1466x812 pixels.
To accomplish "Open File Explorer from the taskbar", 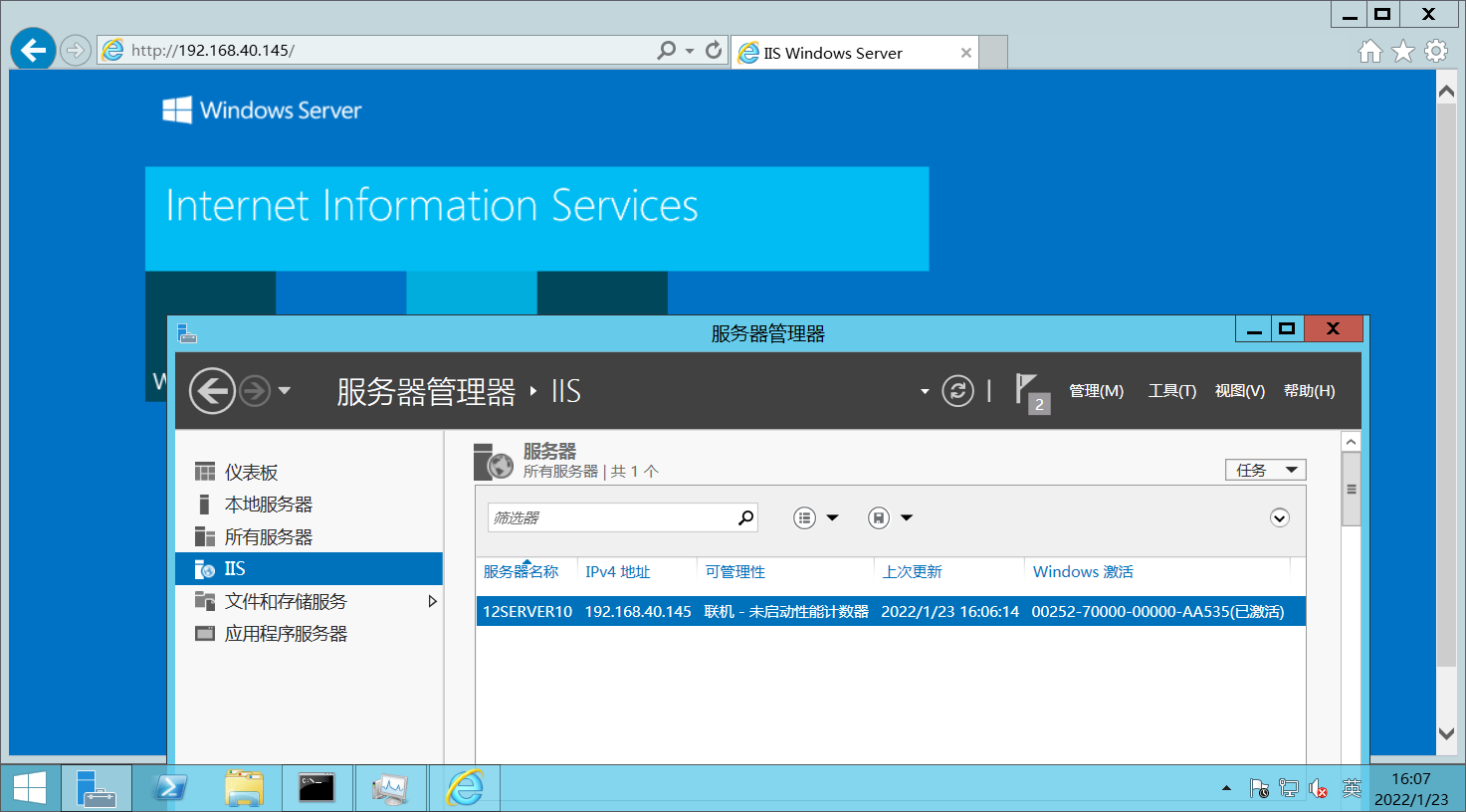I will click(x=244, y=788).
